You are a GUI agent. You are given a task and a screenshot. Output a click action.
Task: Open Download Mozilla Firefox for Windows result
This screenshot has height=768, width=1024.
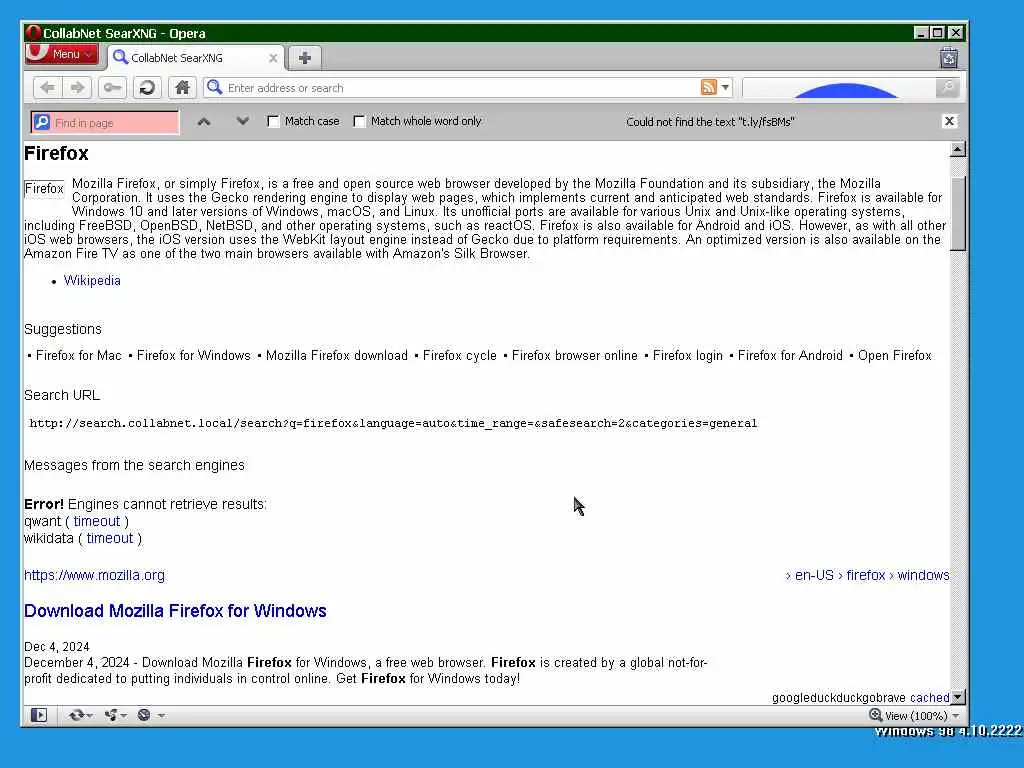[175, 611]
